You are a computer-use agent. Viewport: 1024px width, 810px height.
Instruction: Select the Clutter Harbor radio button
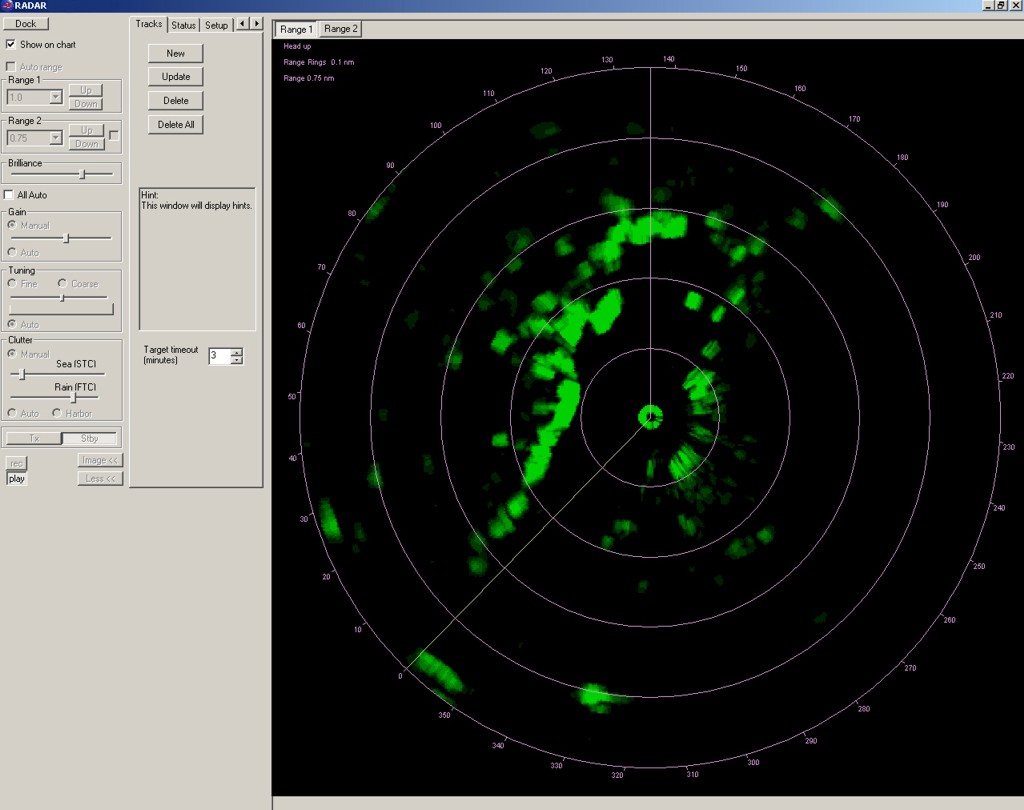click(x=57, y=413)
